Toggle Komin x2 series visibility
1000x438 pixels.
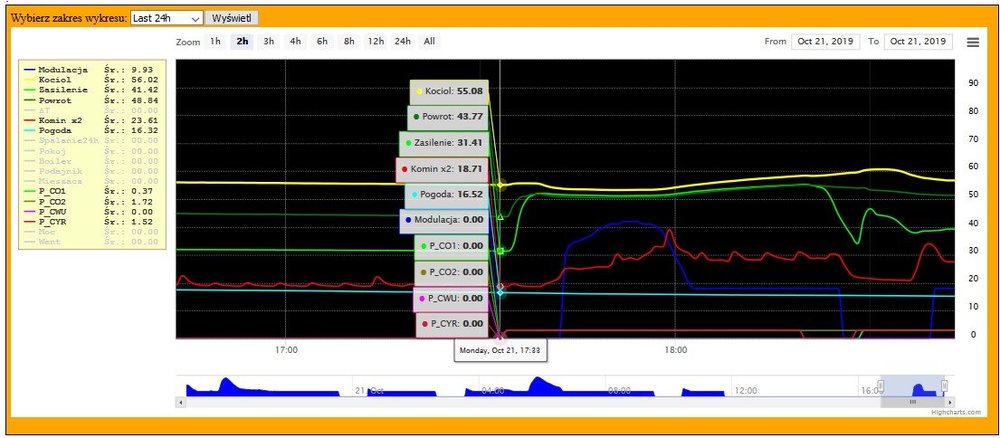tap(61, 120)
